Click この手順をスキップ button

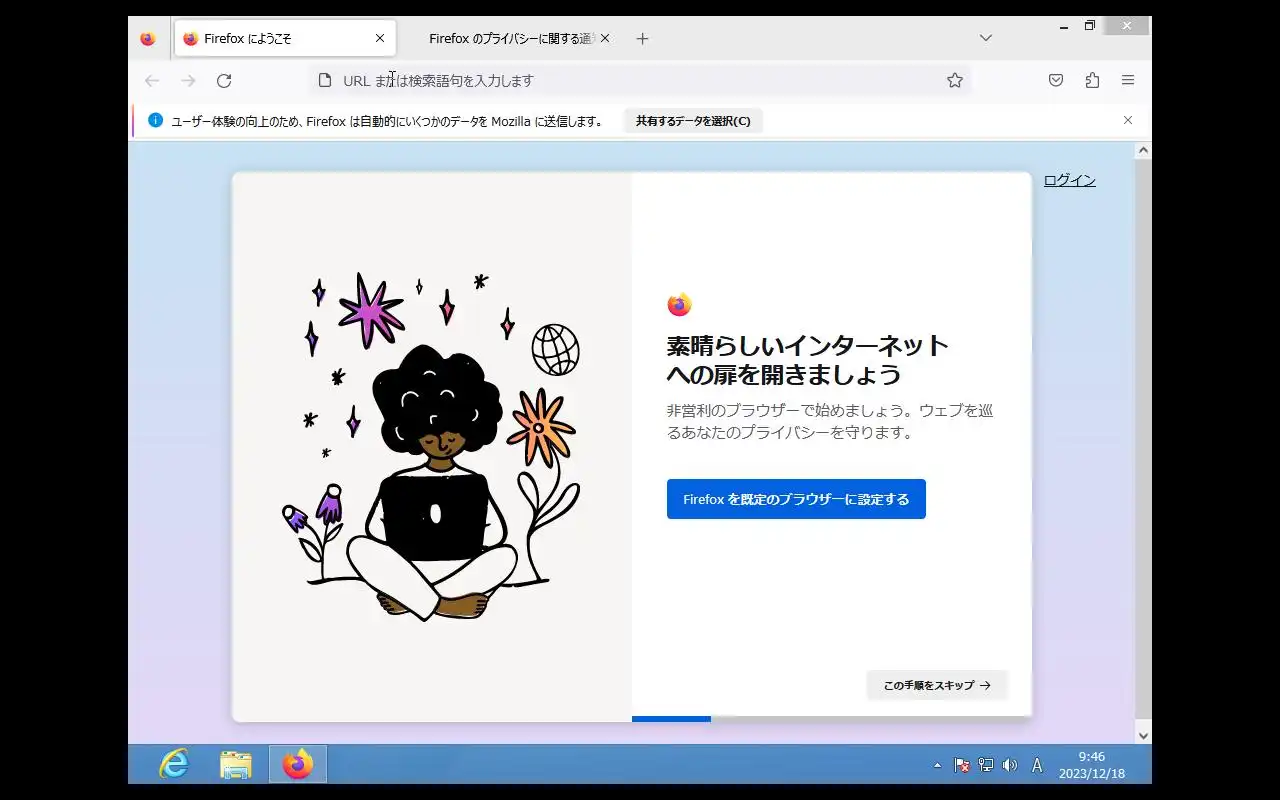[937, 685]
